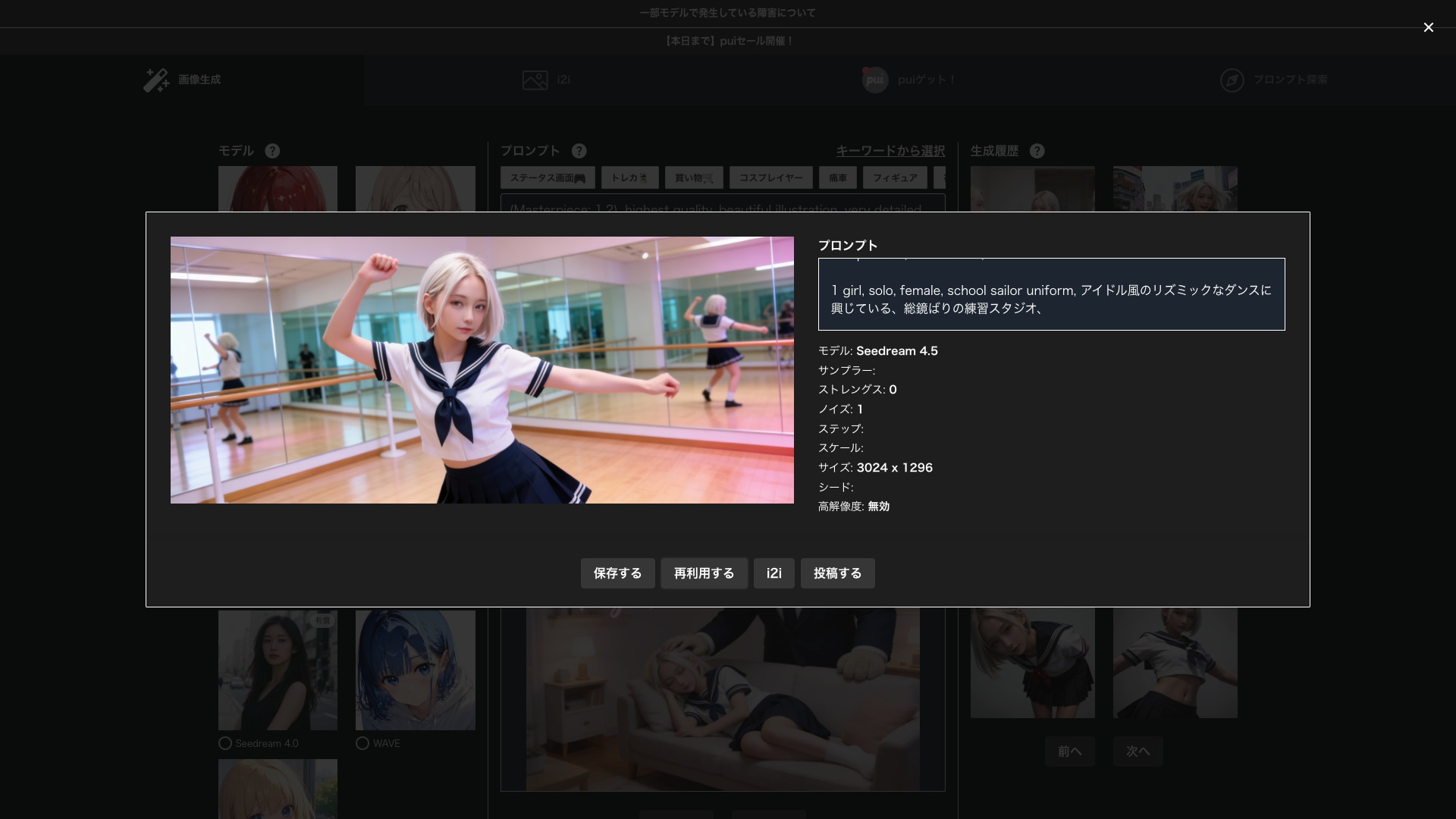
Task: Click the 保存する button
Action: (x=617, y=573)
